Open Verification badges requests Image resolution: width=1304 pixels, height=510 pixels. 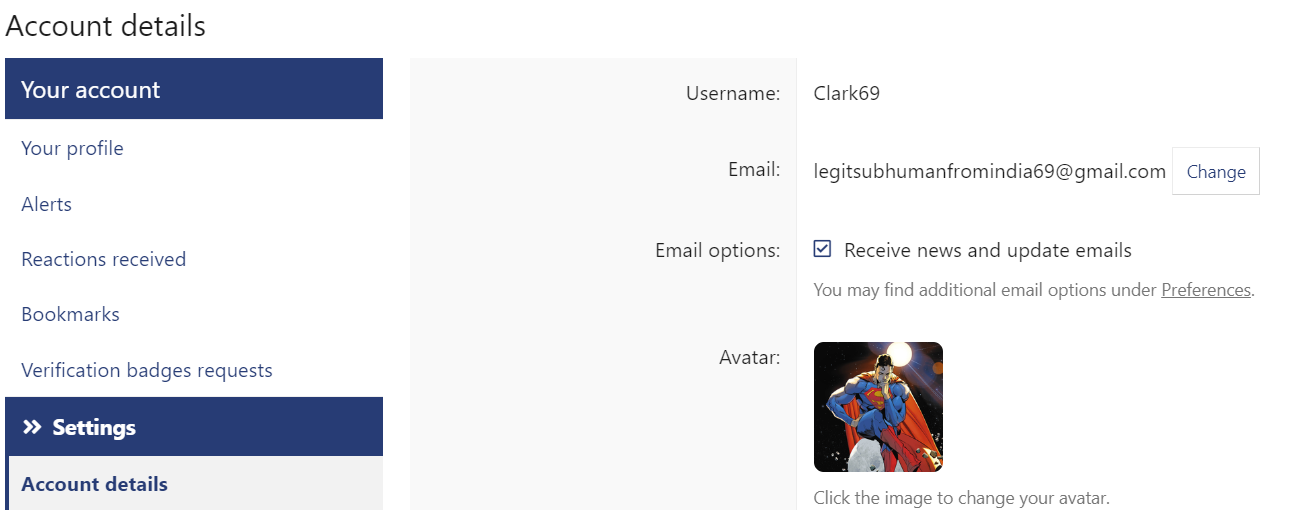[x=147, y=370]
